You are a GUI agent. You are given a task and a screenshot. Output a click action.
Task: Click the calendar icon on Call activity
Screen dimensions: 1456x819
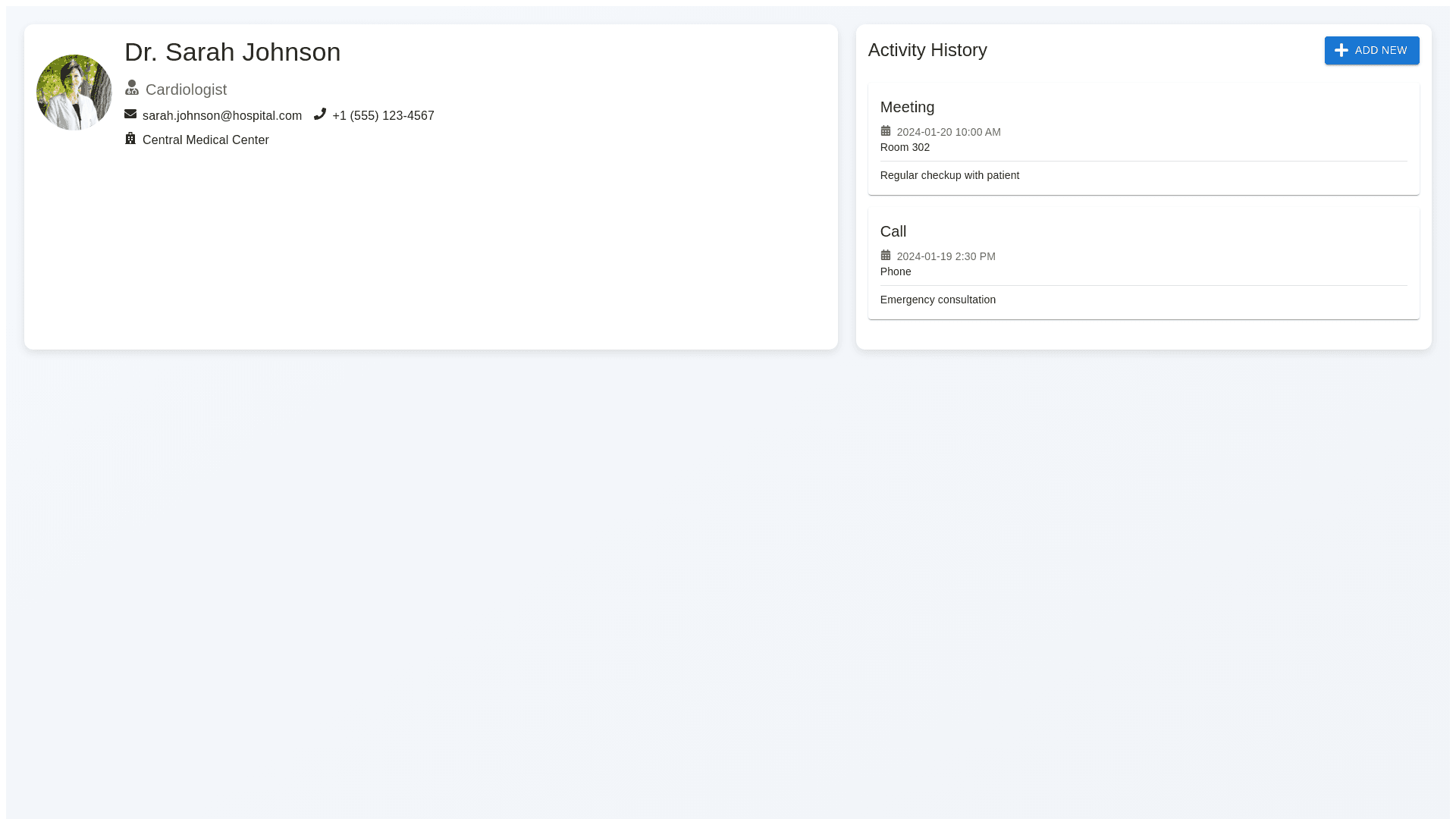pos(886,256)
